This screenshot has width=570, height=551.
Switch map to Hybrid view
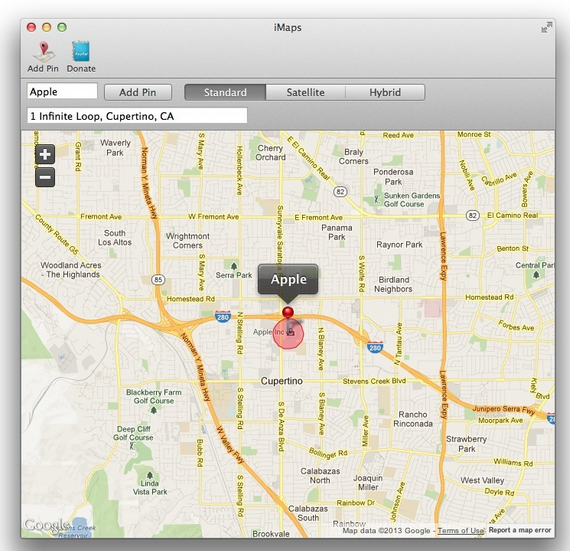[x=385, y=92]
